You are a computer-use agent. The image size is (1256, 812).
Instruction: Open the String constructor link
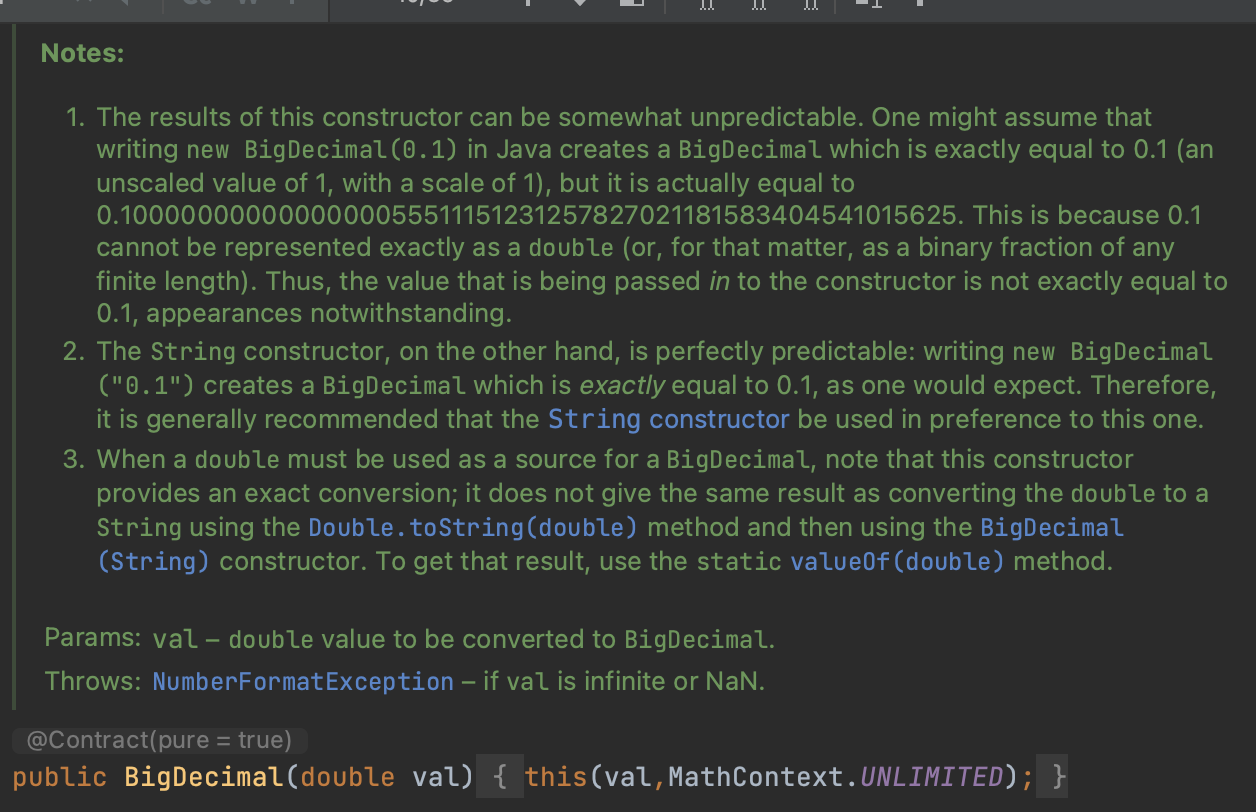669,418
